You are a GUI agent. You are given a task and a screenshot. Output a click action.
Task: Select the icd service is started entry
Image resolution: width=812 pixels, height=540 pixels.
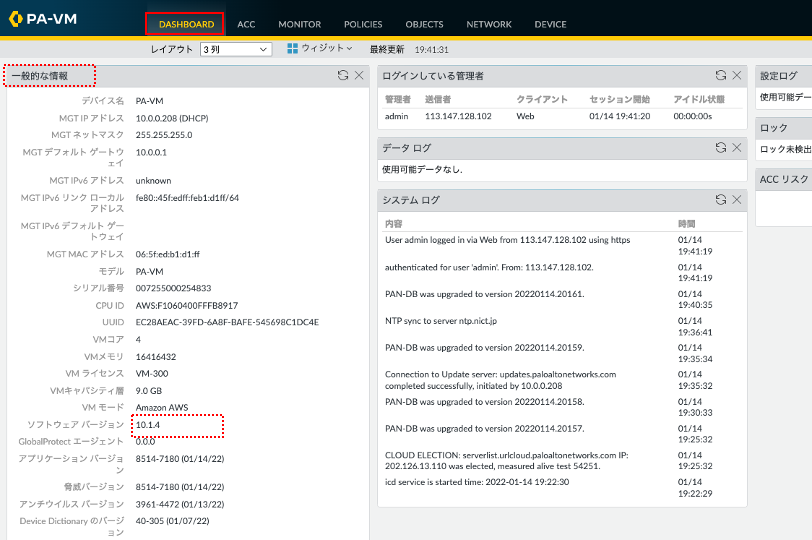click(x=562, y=488)
